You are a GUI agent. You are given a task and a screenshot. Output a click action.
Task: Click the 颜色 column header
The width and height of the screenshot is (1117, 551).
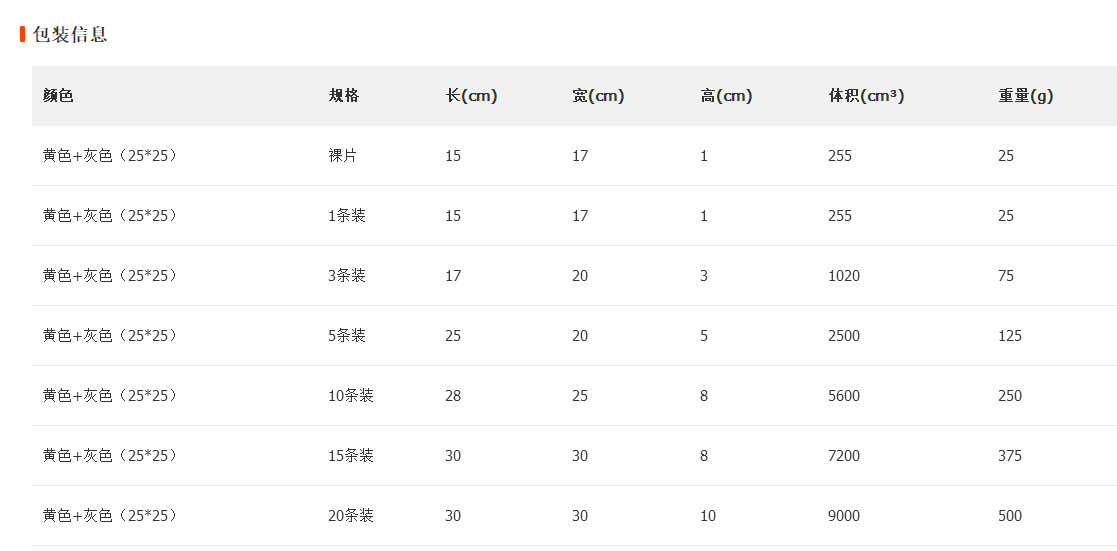[x=58, y=96]
